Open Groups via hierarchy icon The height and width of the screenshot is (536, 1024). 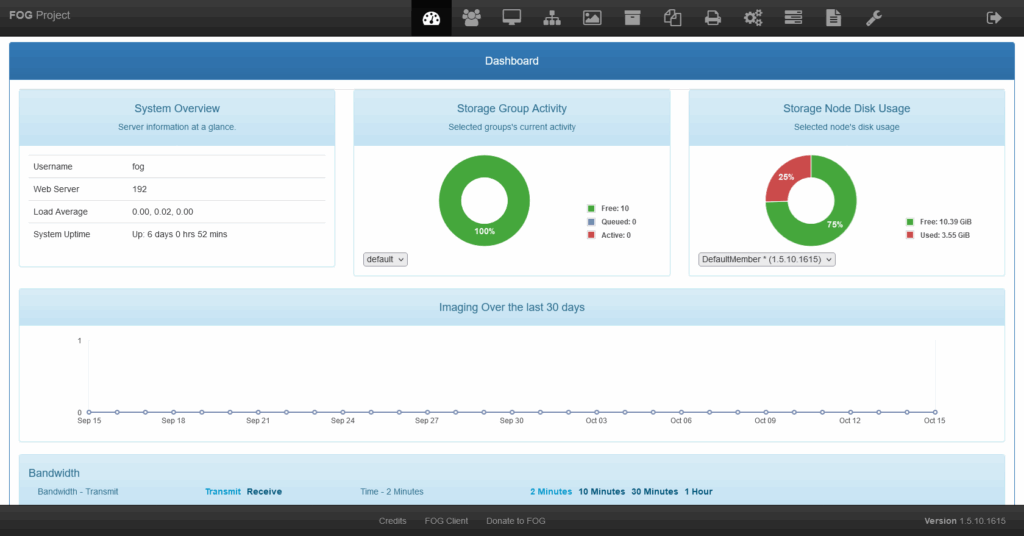[x=552, y=18]
